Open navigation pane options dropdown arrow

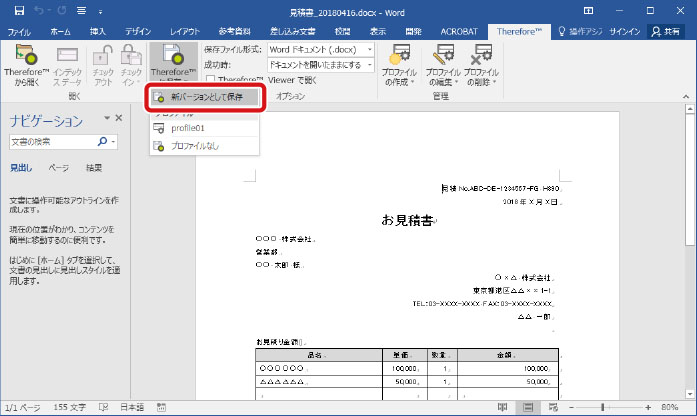[x=106, y=120]
